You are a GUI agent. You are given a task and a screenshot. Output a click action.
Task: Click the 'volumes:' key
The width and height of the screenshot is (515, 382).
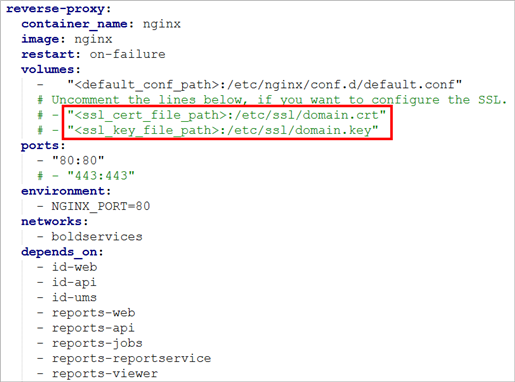point(51,70)
